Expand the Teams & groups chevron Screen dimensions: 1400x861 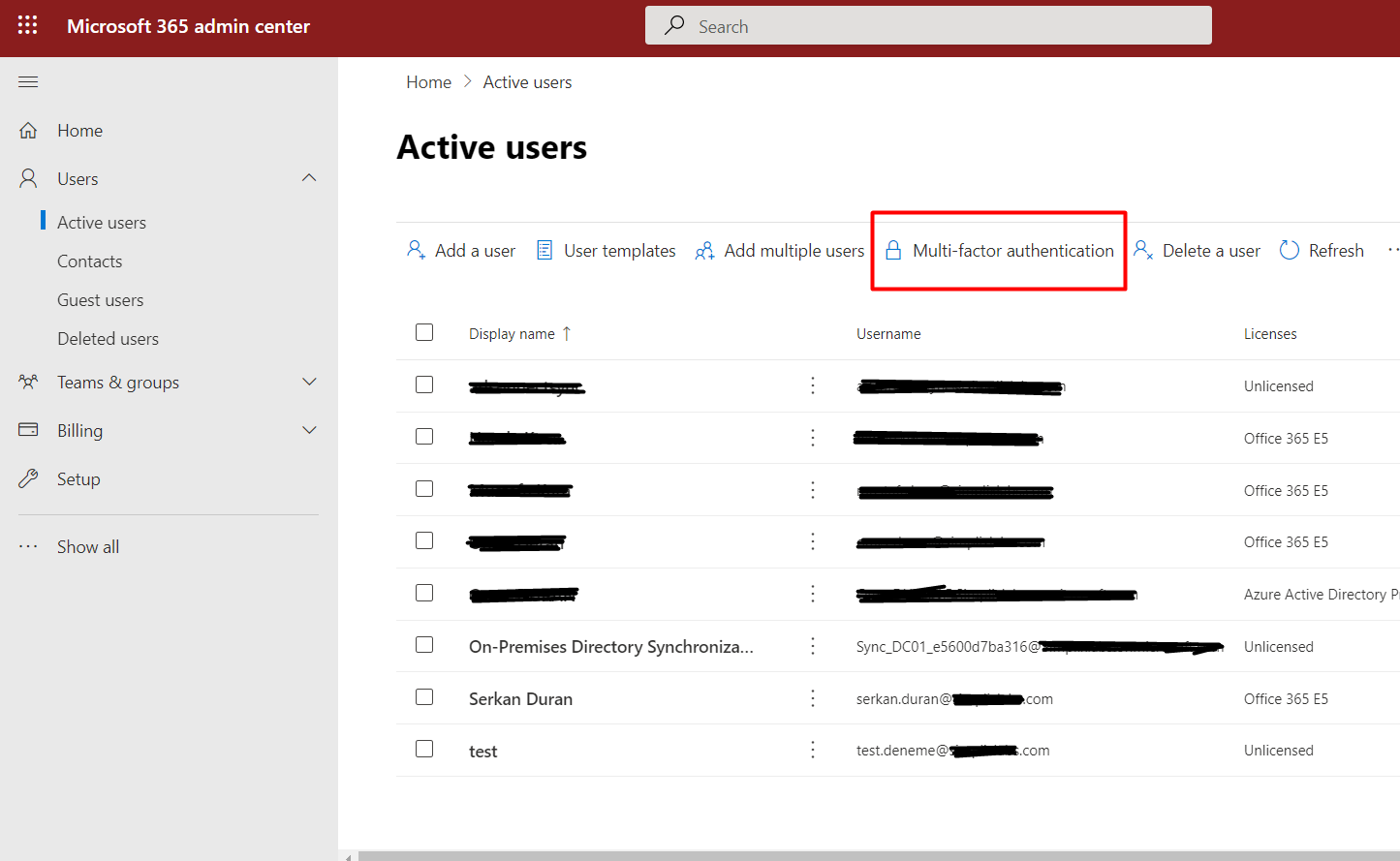tap(309, 382)
